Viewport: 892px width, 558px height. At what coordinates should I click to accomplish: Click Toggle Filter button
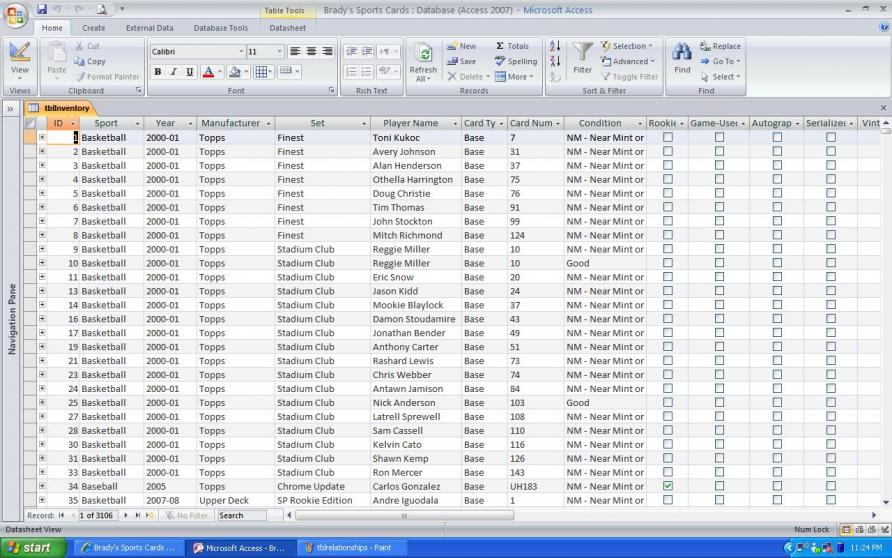(630, 77)
